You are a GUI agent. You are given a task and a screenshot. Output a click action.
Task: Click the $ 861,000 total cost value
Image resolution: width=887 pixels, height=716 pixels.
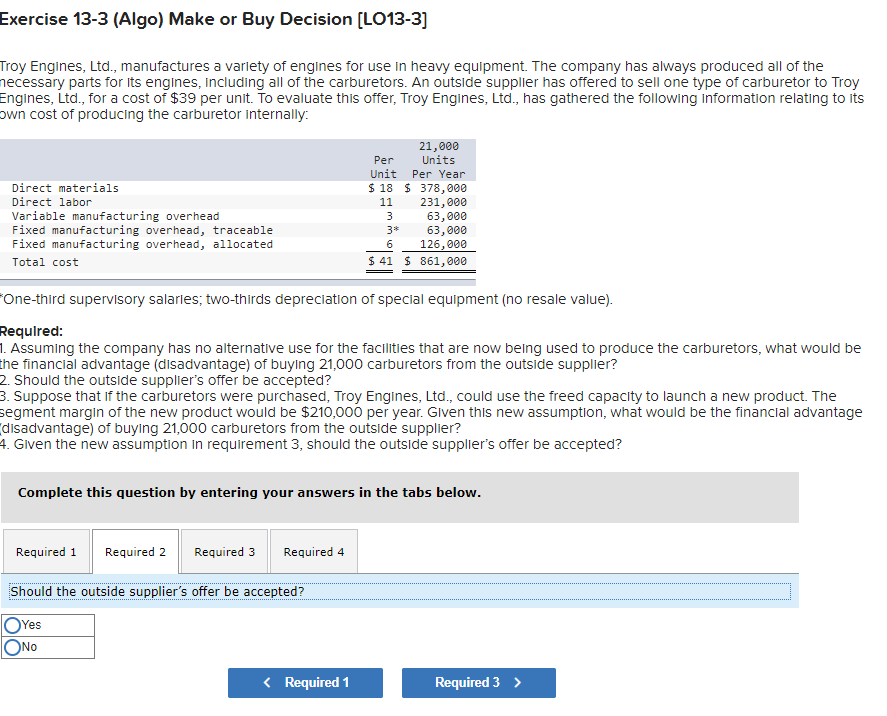click(436, 261)
